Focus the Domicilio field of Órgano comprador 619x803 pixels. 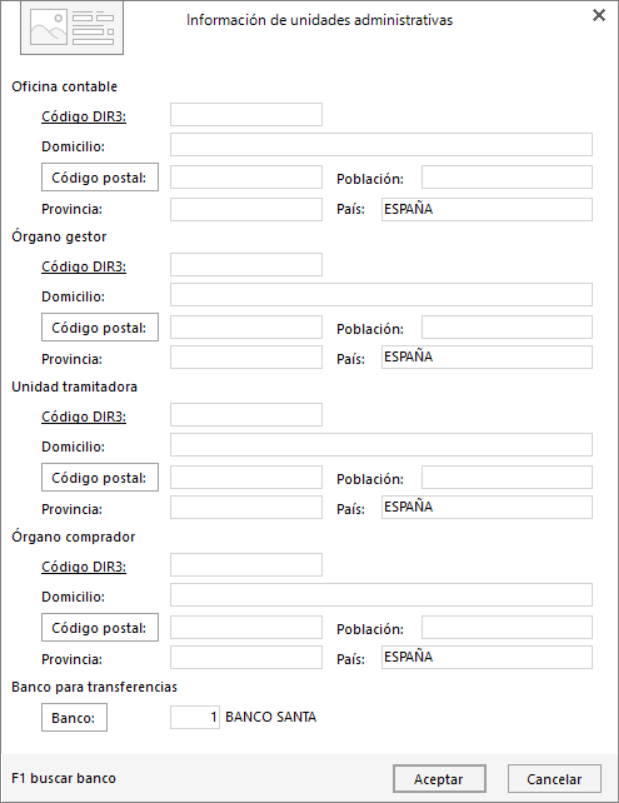[381, 595]
